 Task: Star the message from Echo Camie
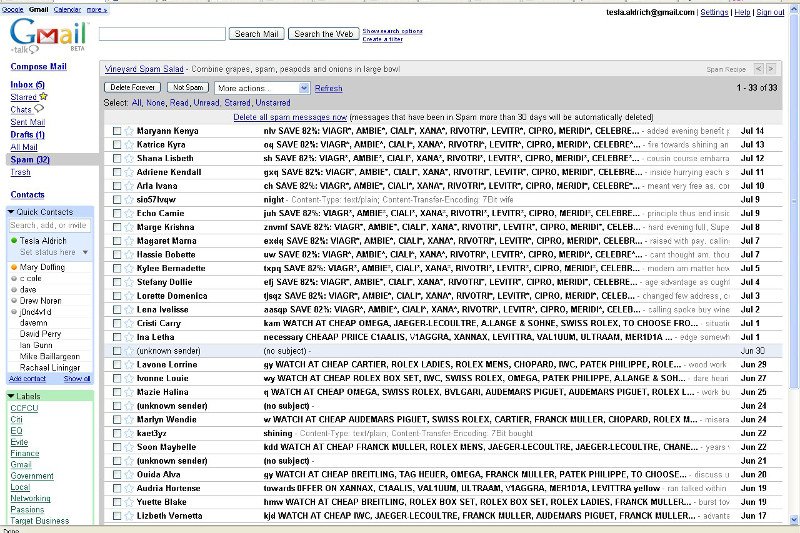click(x=128, y=213)
